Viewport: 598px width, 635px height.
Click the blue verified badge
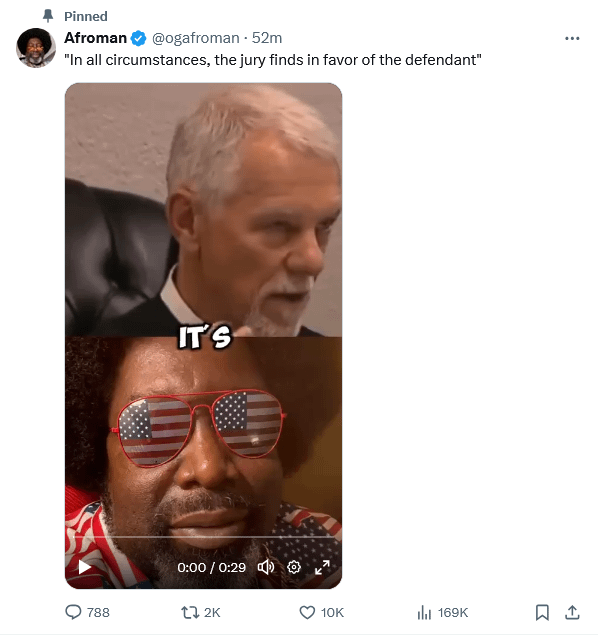point(139,38)
